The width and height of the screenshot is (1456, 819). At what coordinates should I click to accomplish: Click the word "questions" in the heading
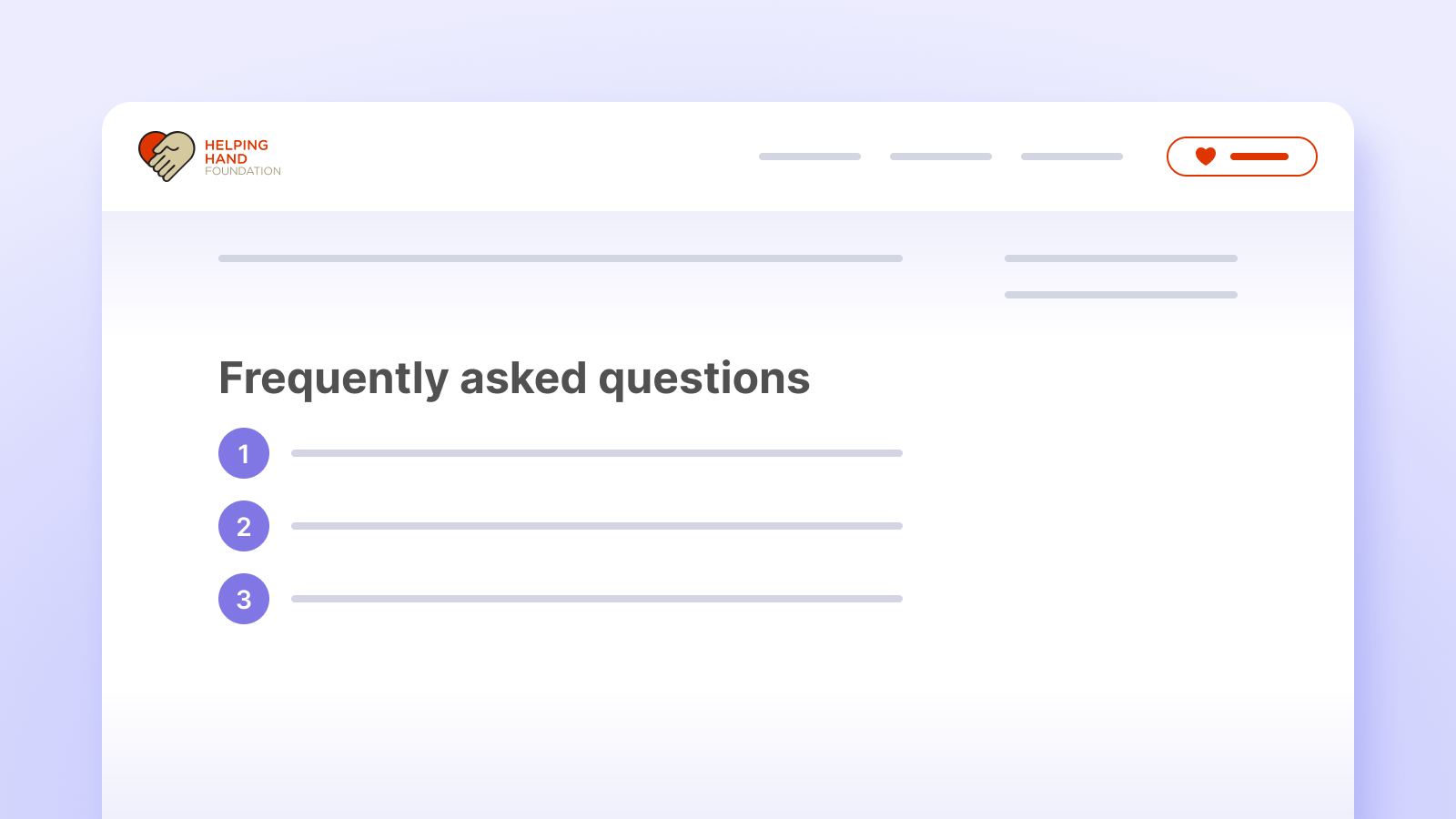[704, 379]
